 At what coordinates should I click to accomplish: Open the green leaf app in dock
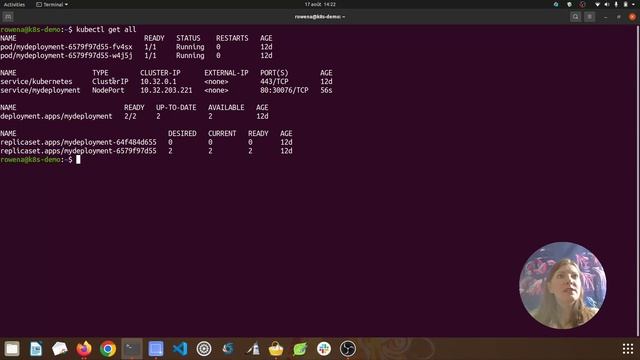(300, 349)
